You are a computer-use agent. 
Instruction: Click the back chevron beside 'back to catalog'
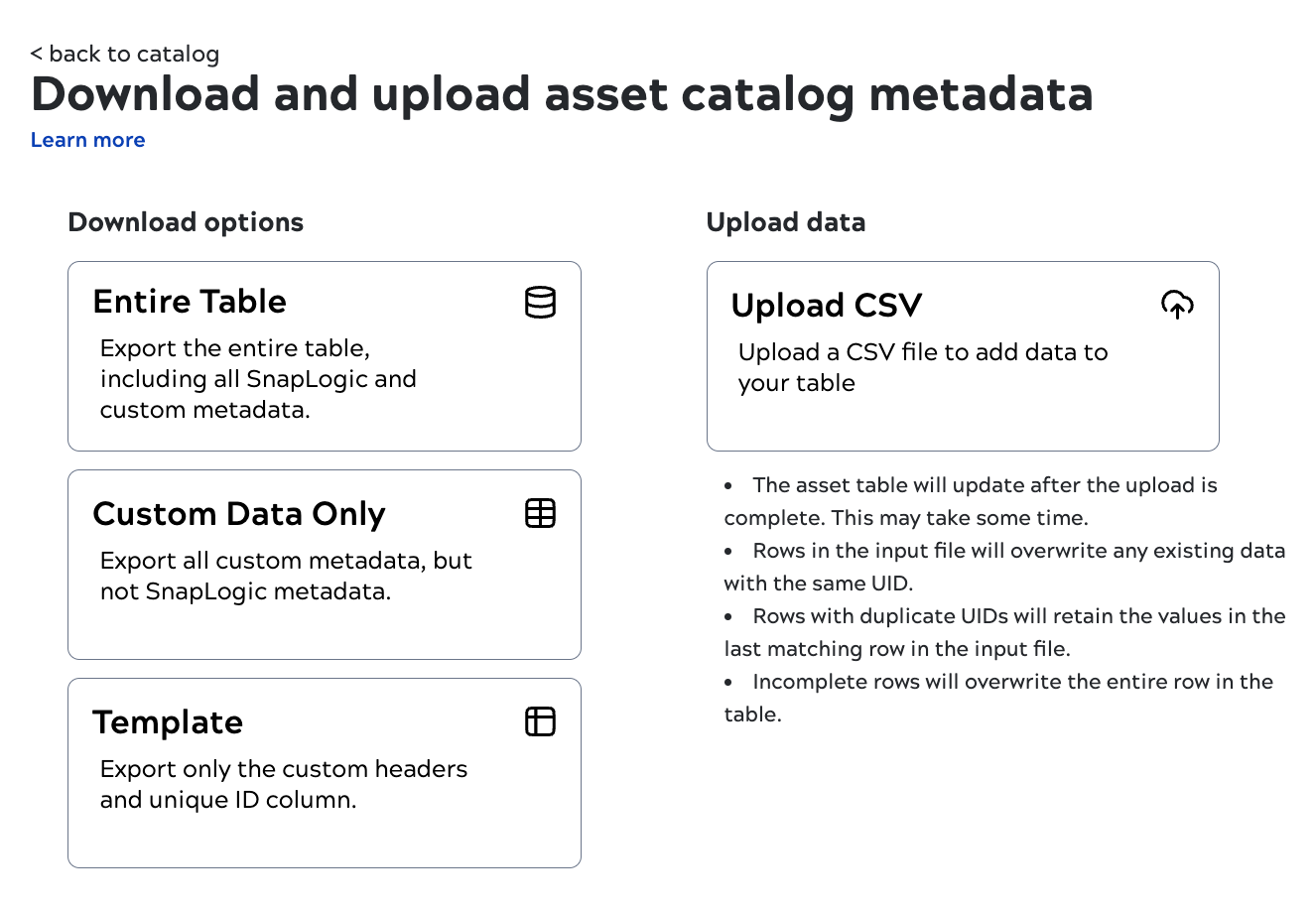pos(37,54)
